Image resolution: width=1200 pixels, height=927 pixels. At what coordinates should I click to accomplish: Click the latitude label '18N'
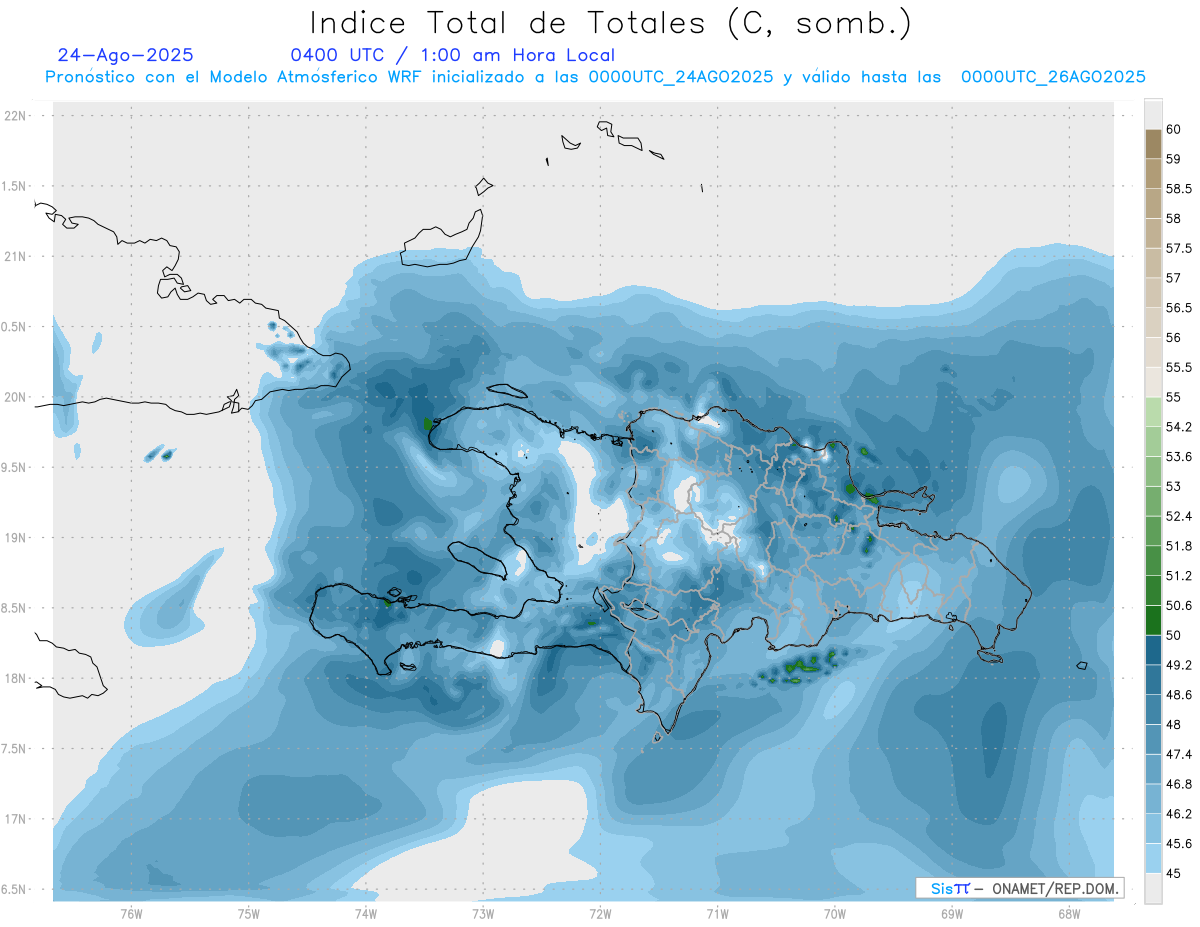[x=16, y=678]
